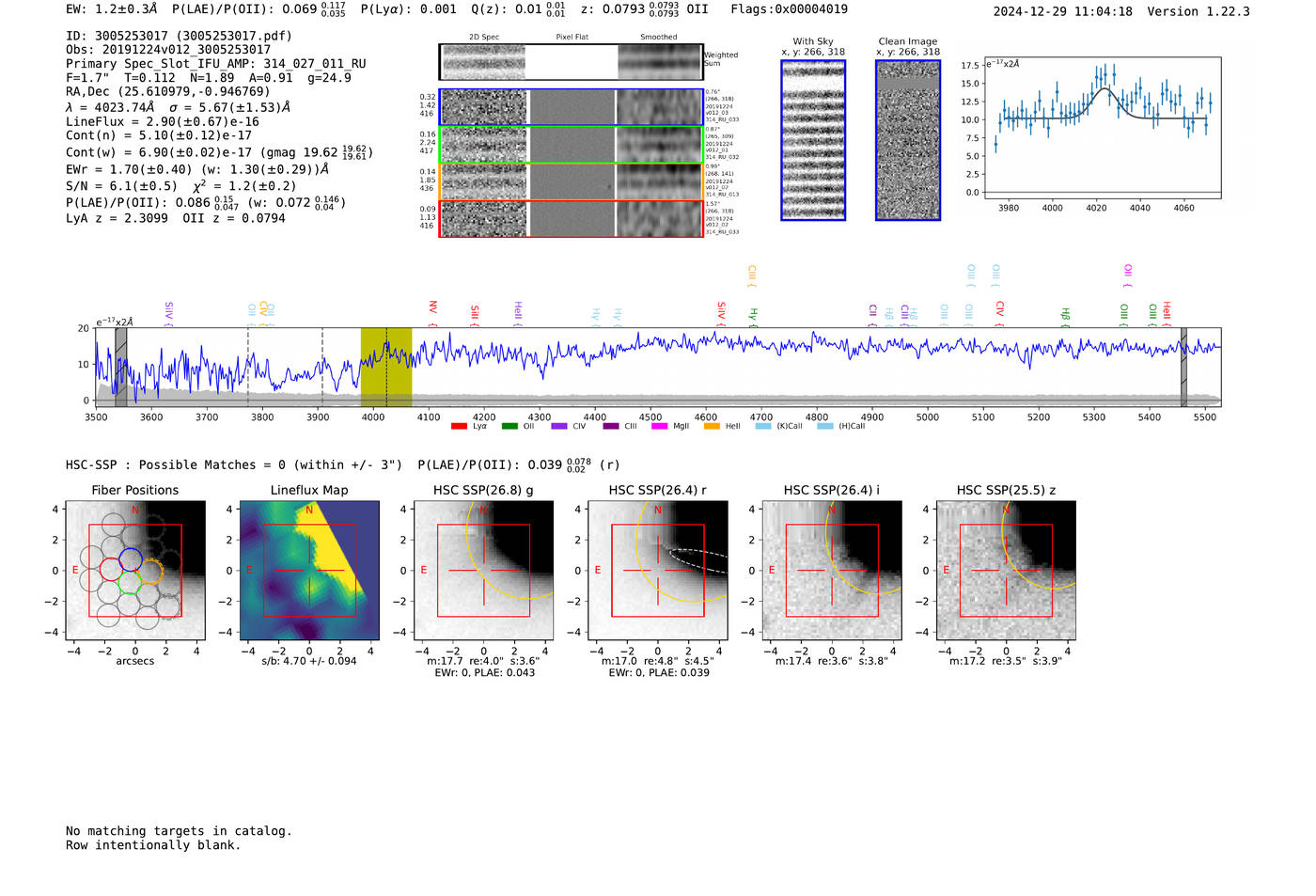This screenshot has width=1316, height=896.
Task: Click the orange HeII legend swatch
Action: 712,427
